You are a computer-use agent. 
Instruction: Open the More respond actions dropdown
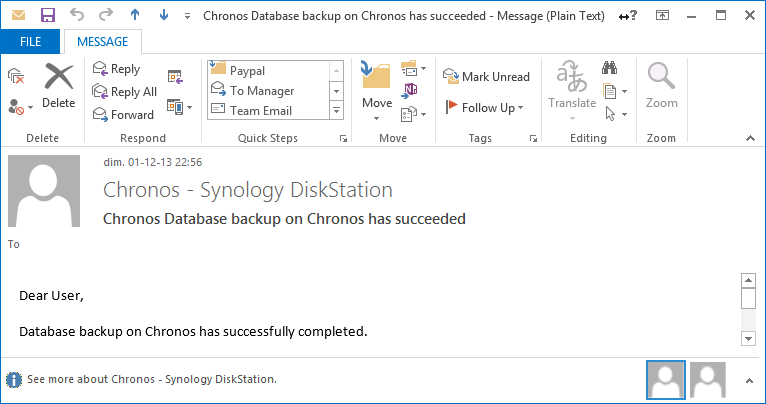[179, 106]
